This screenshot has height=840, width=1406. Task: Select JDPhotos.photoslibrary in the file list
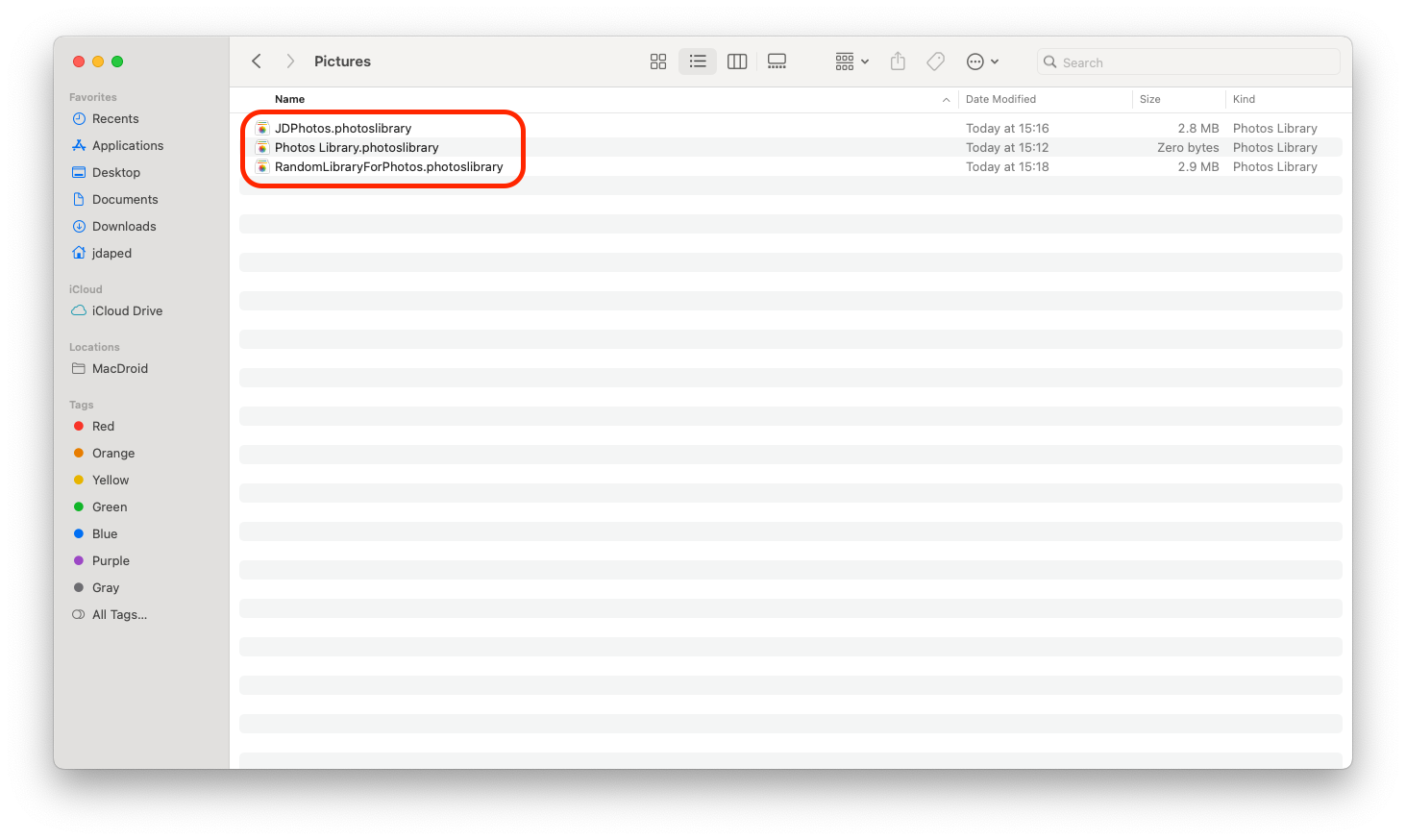click(x=342, y=128)
